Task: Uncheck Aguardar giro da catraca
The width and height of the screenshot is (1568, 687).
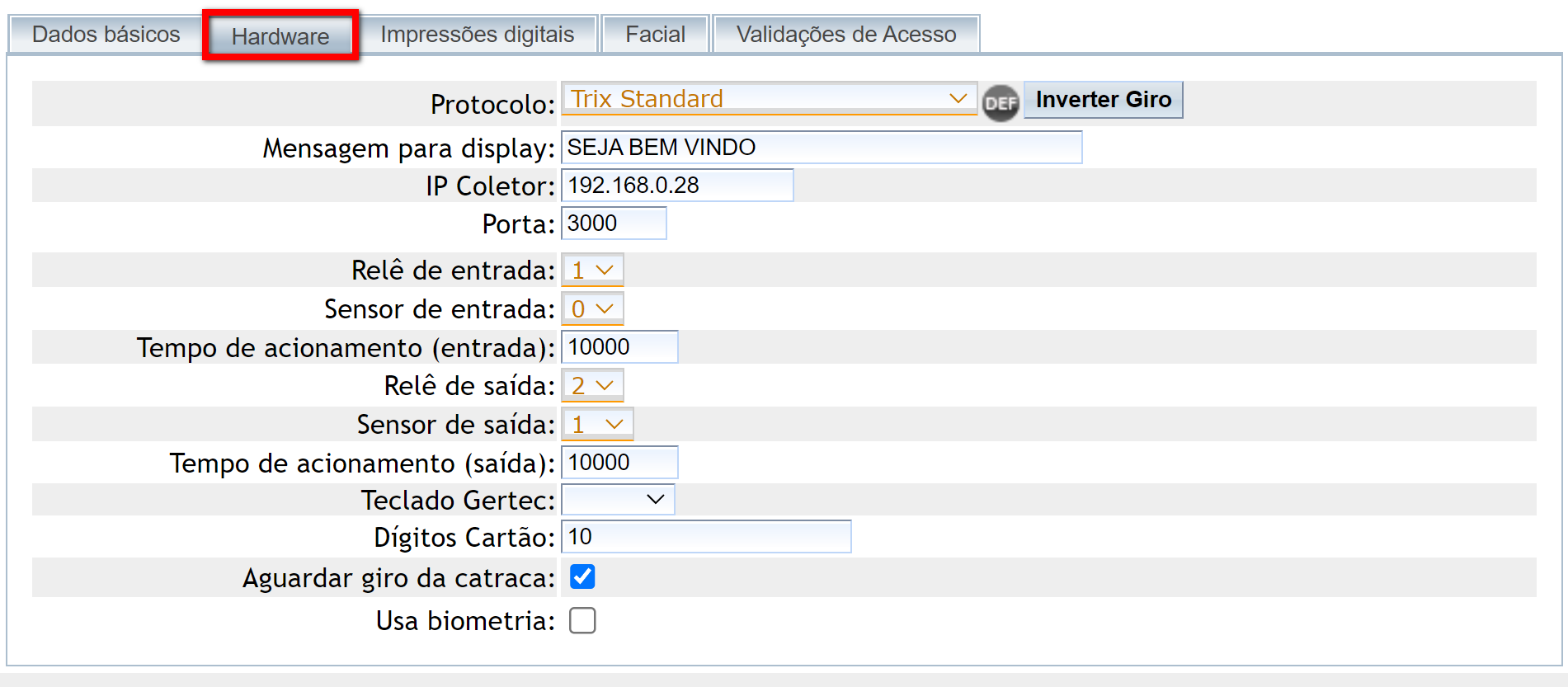Action: click(582, 577)
